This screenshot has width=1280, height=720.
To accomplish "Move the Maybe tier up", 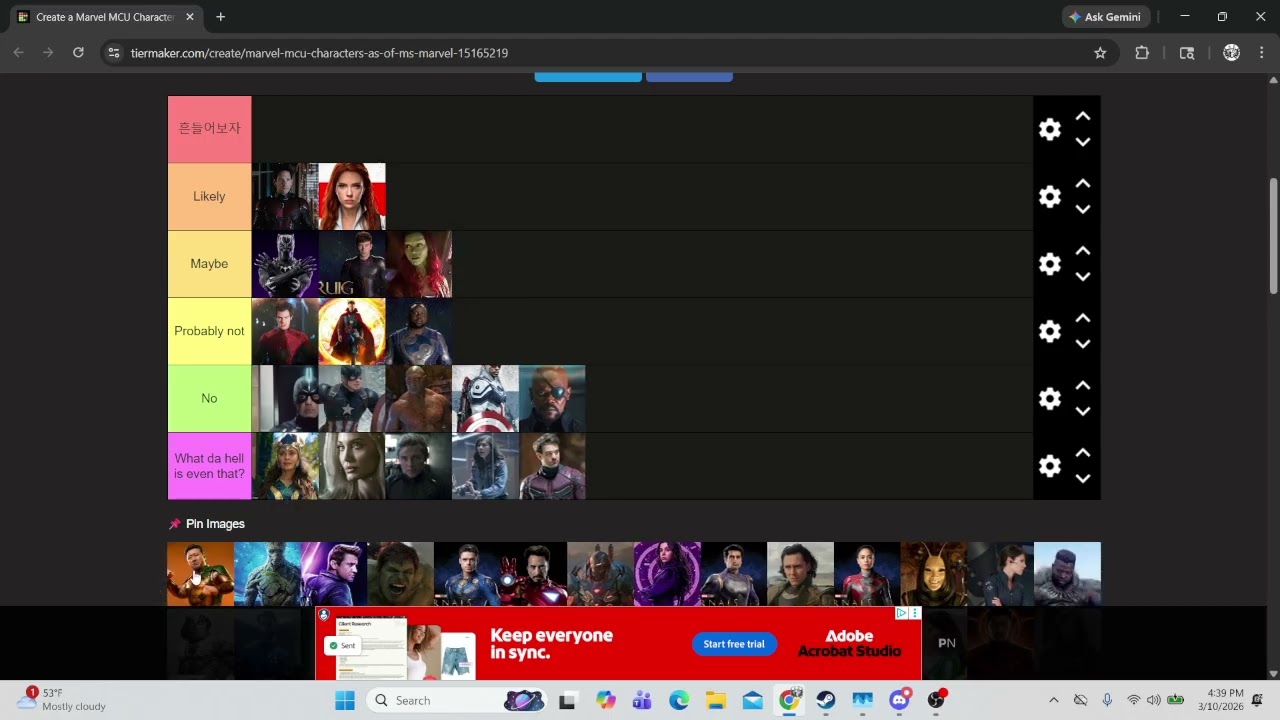I will pos(1082,251).
